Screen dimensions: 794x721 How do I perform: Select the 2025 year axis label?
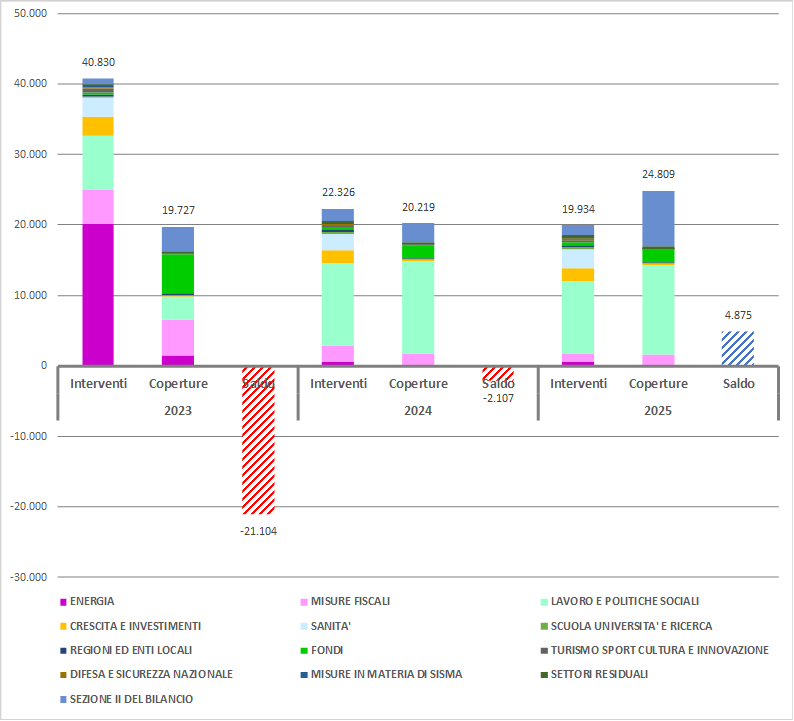pos(658,411)
